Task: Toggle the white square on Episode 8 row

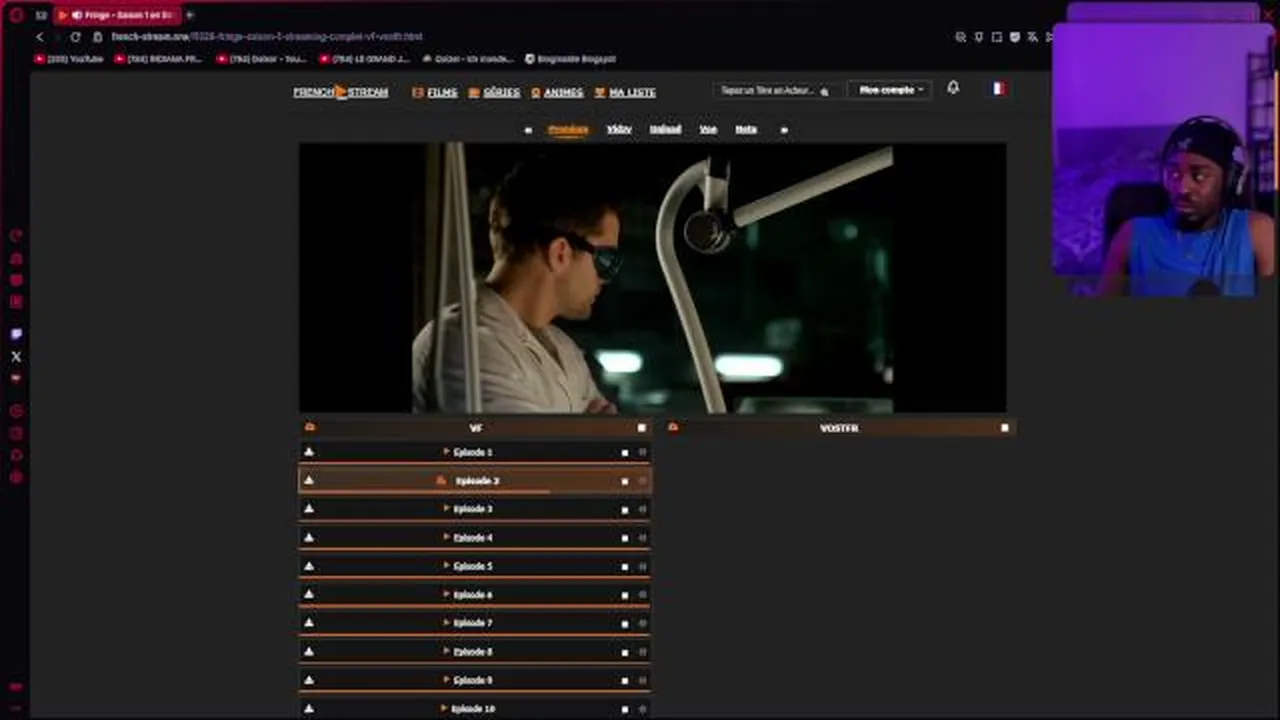Action: point(625,652)
